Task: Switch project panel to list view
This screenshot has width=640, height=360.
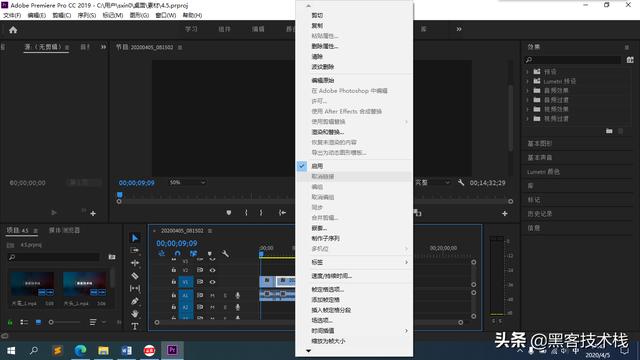Action: (x=24, y=322)
